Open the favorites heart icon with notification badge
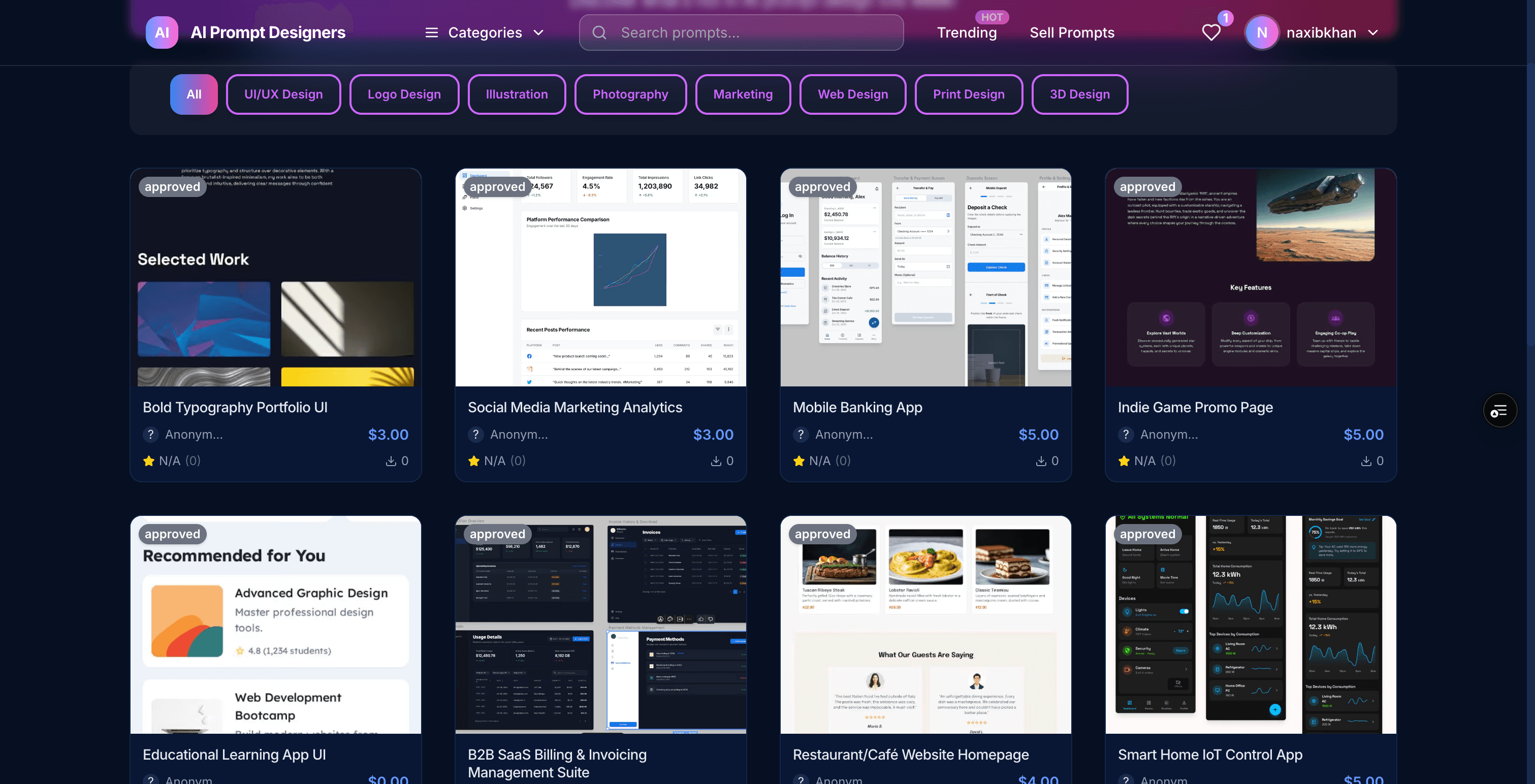Viewport: 1535px width, 784px height. point(1211,33)
